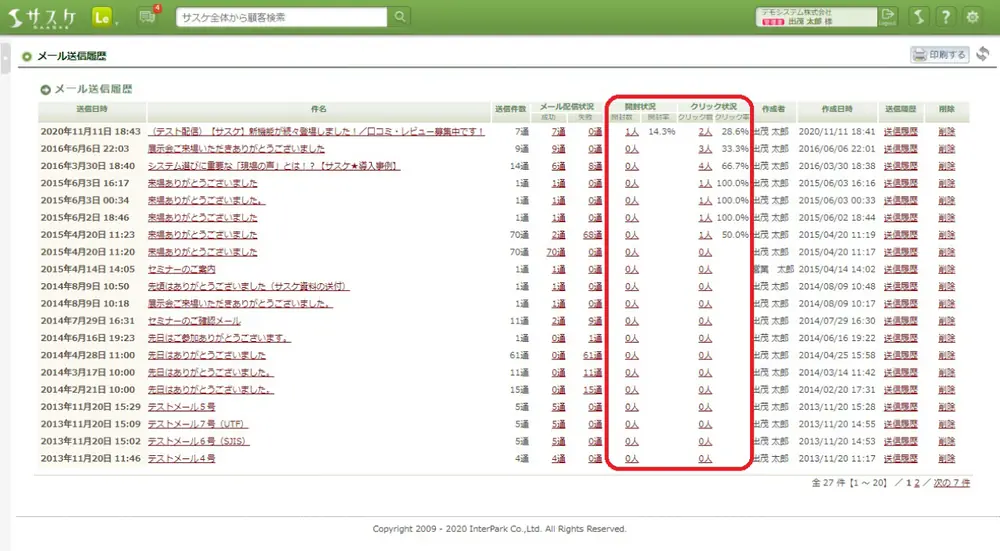Click the magnifier search button

click(399, 17)
